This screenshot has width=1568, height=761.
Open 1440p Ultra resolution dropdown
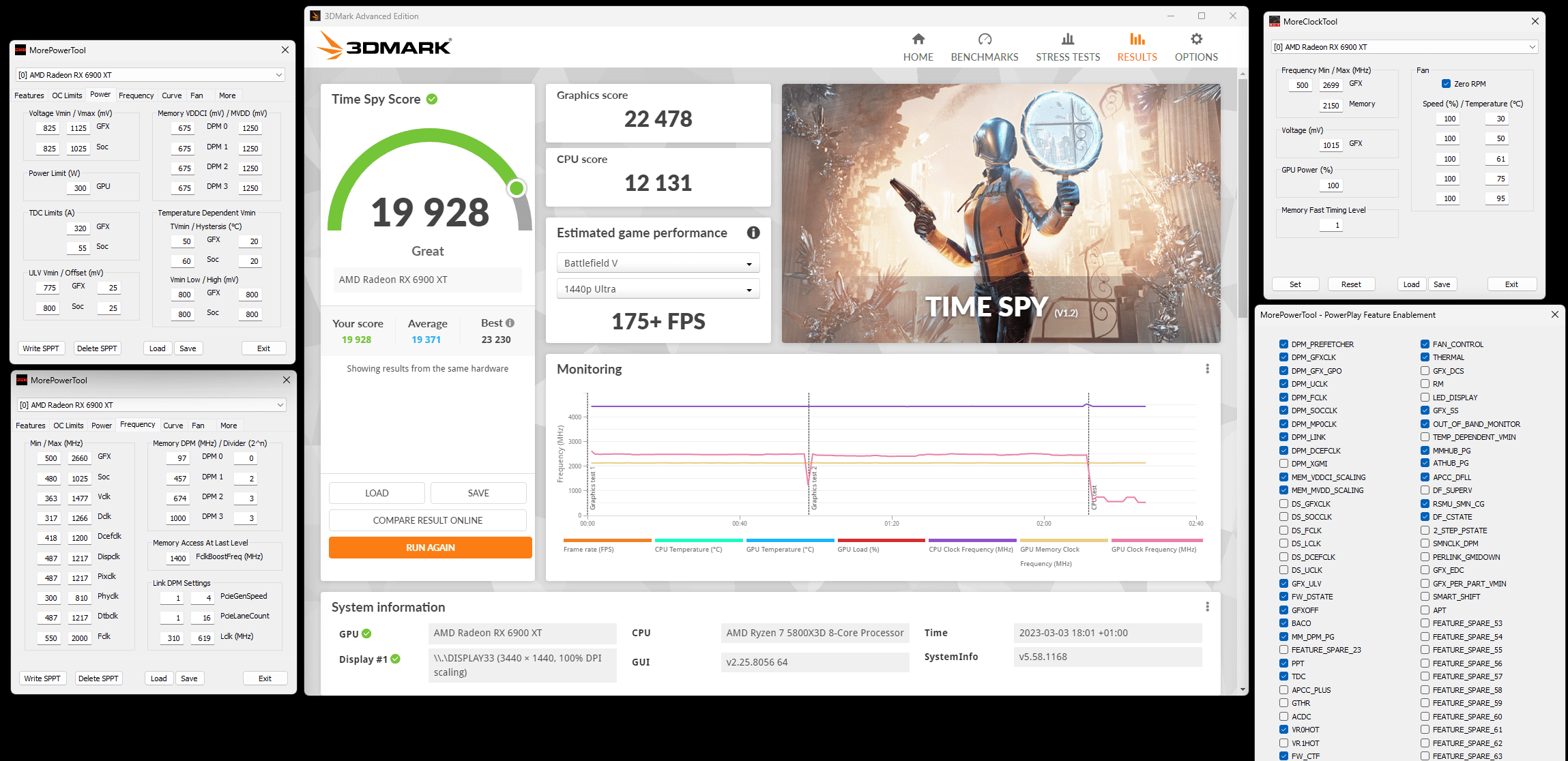point(658,289)
